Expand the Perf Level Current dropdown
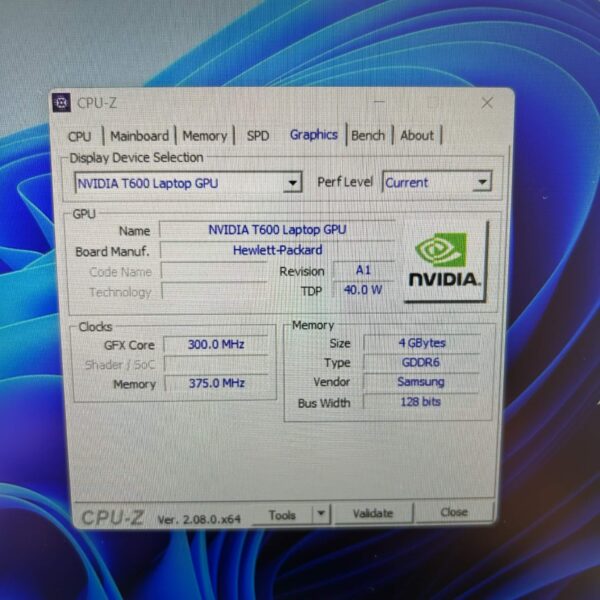Image resolution: width=600 pixels, height=600 pixels. pos(437,182)
